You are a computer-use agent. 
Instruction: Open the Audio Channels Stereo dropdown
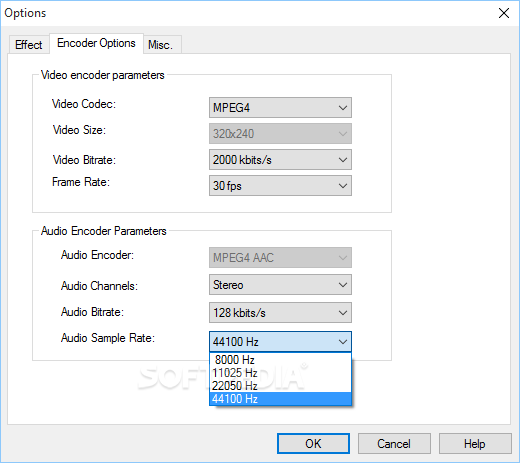(280, 285)
